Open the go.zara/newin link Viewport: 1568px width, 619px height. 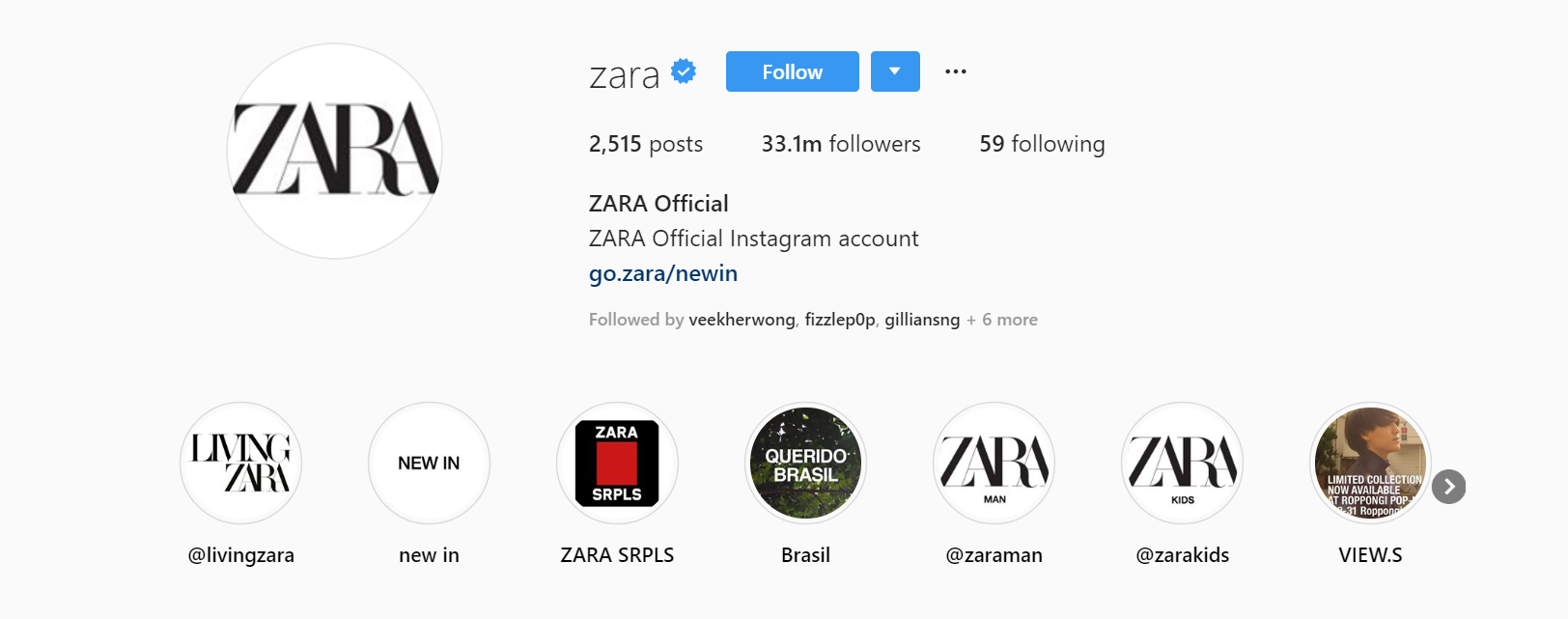click(663, 274)
